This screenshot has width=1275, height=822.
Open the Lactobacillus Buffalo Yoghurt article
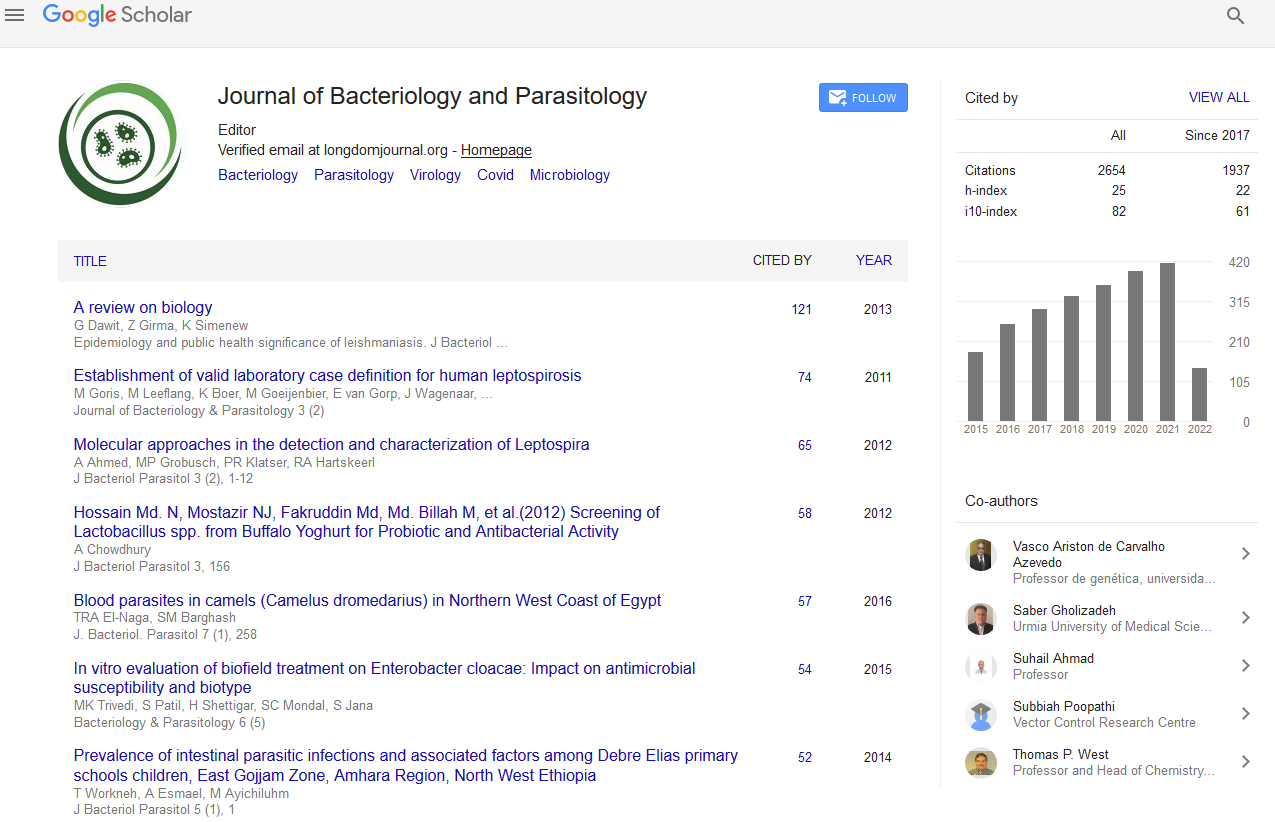(367, 522)
